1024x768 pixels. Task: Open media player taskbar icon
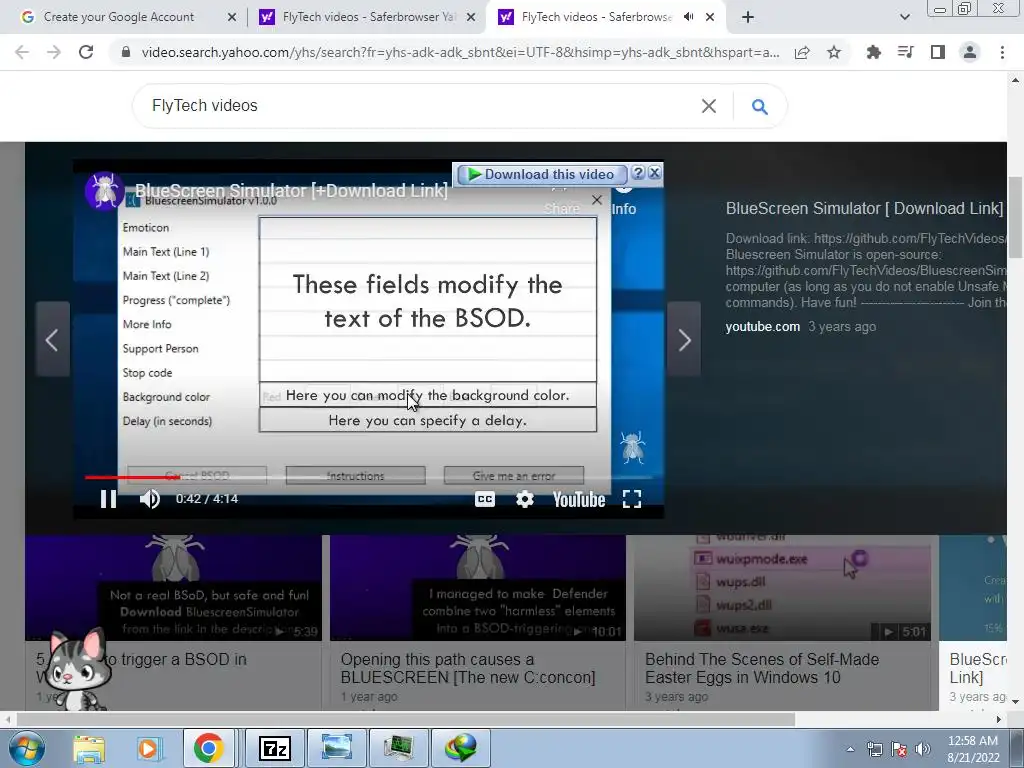click(x=148, y=748)
